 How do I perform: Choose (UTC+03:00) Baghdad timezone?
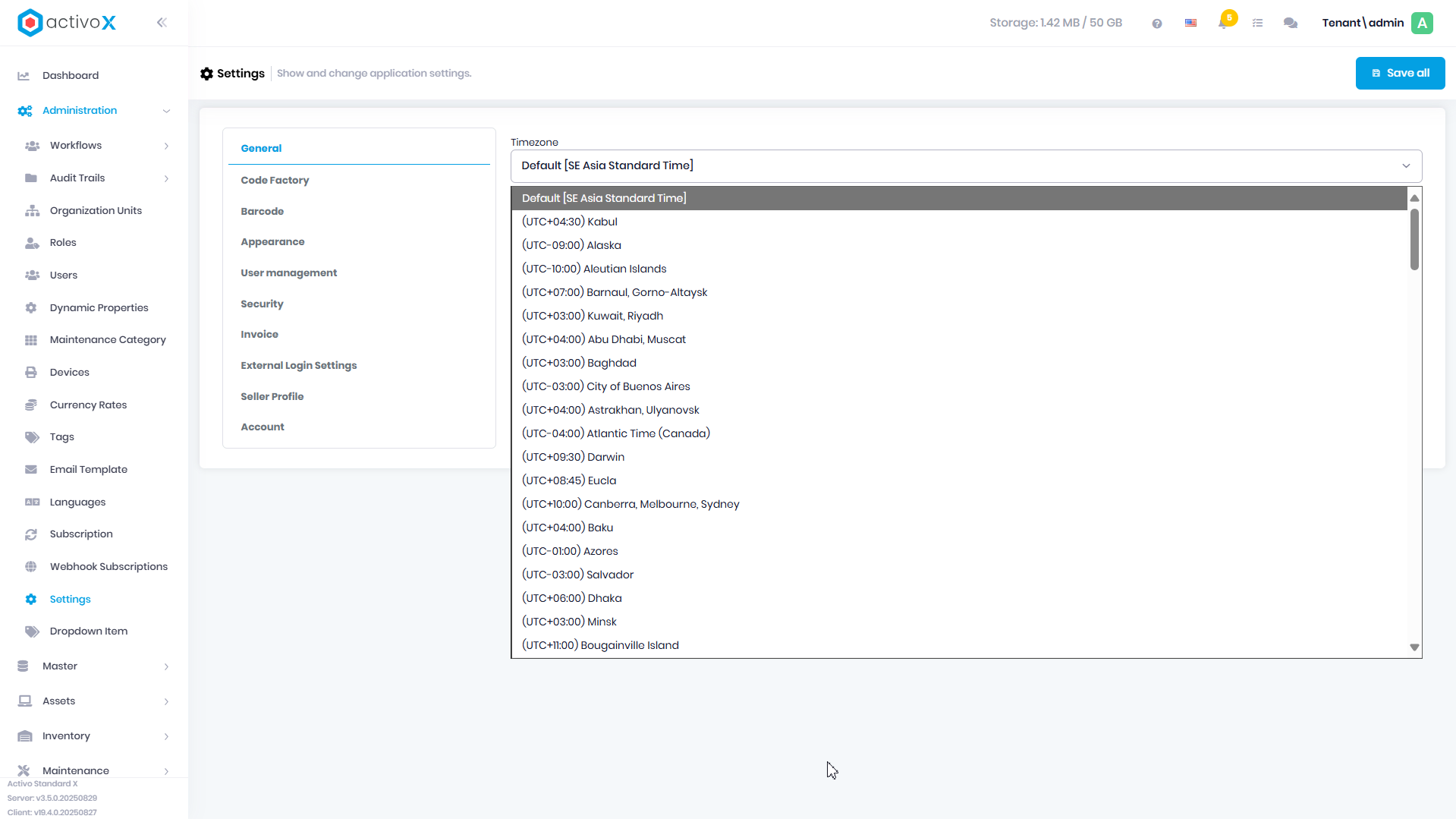point(959,363)
